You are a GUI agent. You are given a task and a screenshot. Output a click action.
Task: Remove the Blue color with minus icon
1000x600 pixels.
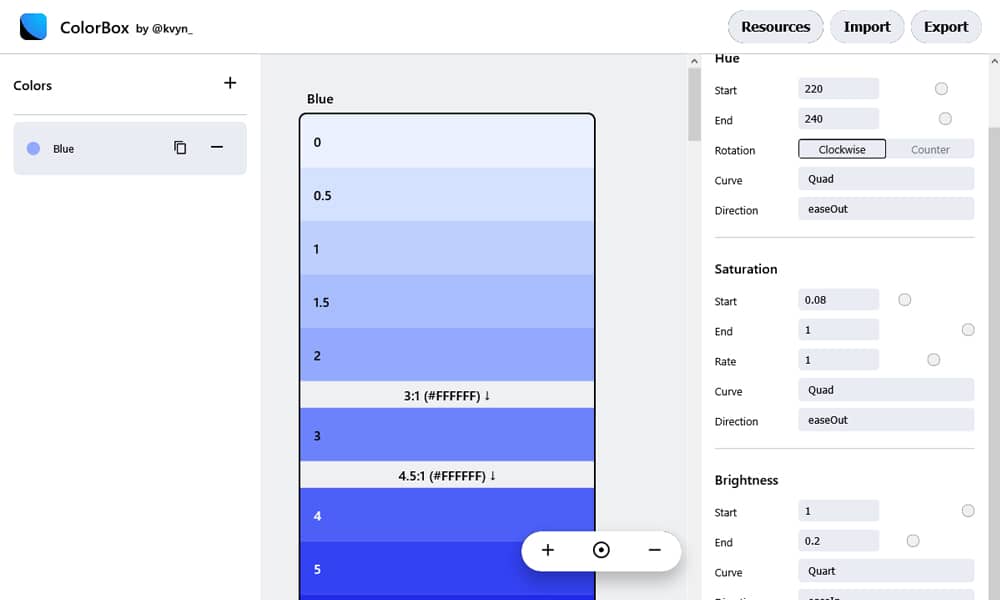pos(217,147)
